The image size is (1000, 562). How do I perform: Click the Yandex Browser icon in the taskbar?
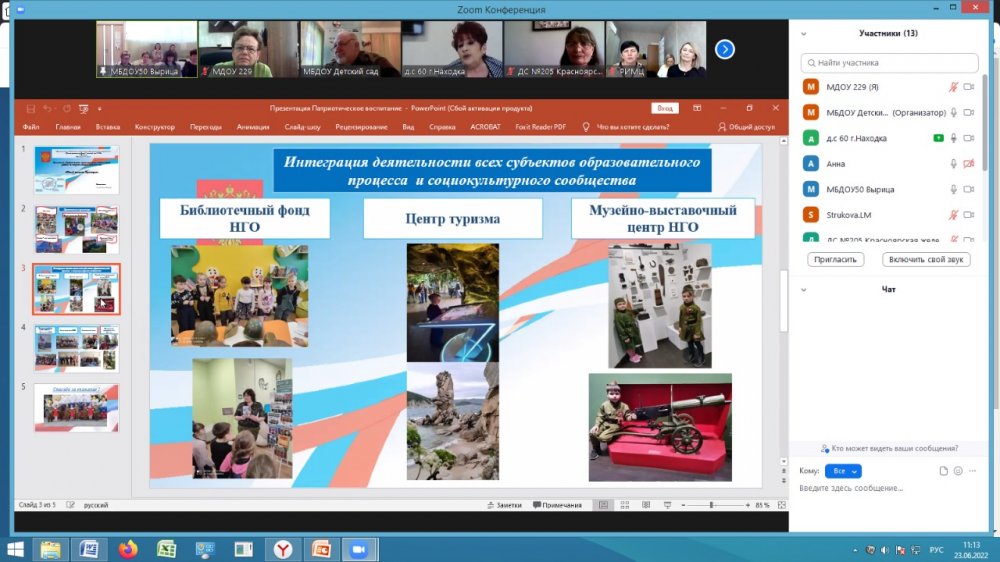(x=284, y=549)
